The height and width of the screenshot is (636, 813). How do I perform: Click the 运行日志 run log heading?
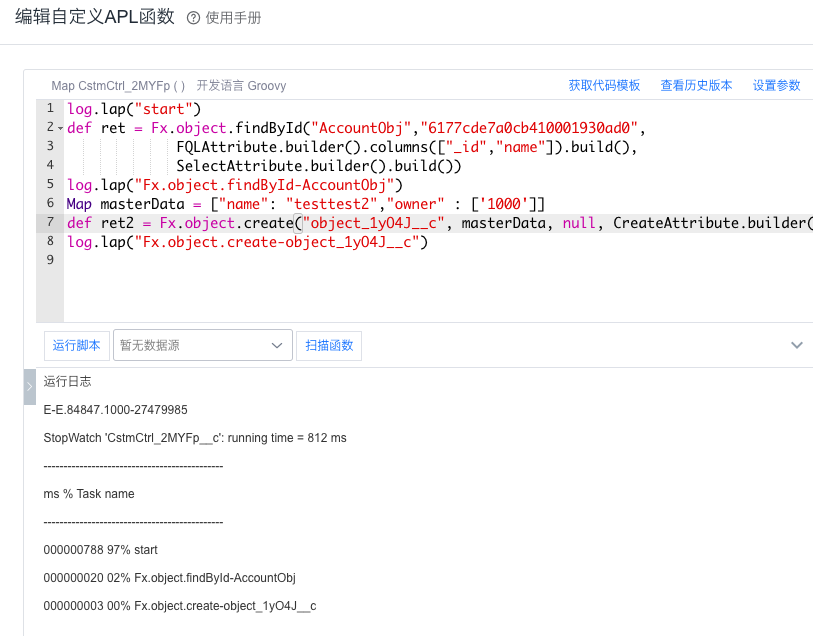[x=67, y=382]
